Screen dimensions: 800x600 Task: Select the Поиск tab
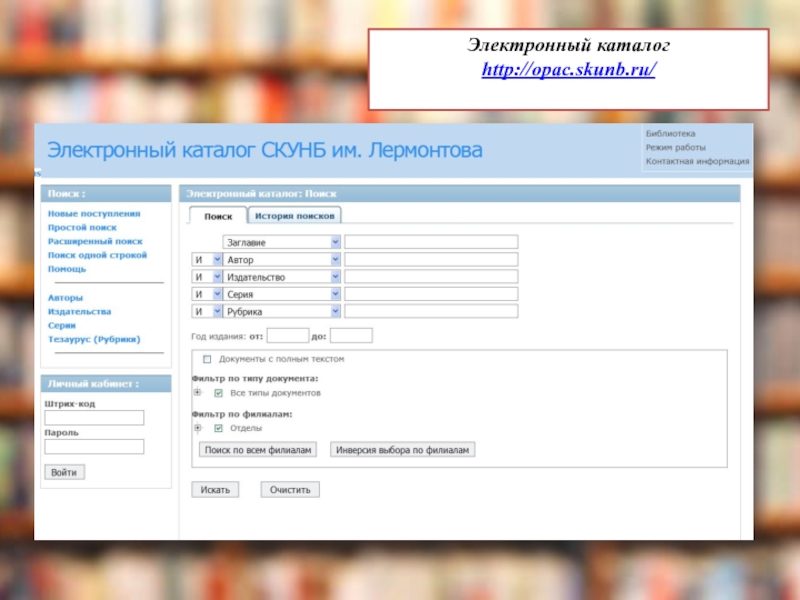(218, 216)
